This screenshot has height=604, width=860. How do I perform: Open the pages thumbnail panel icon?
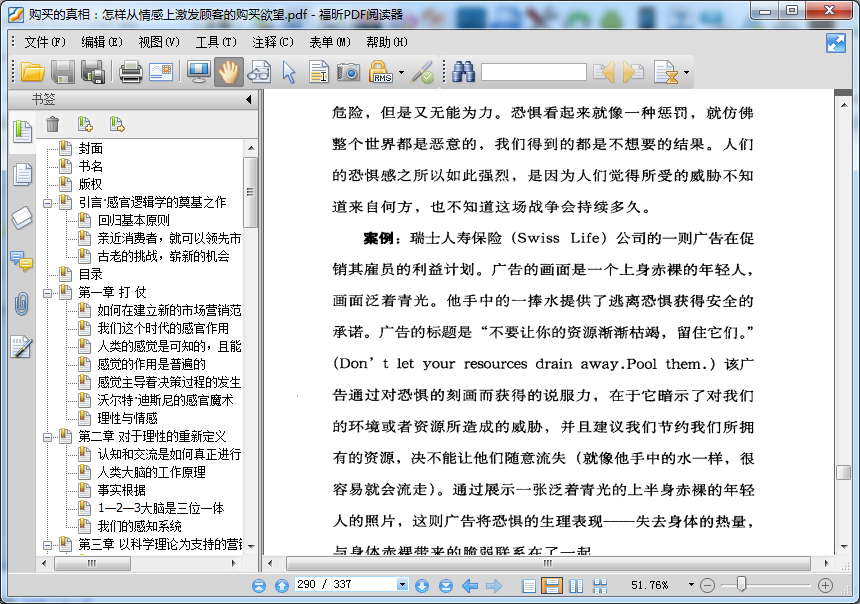(x=22, y=174)
